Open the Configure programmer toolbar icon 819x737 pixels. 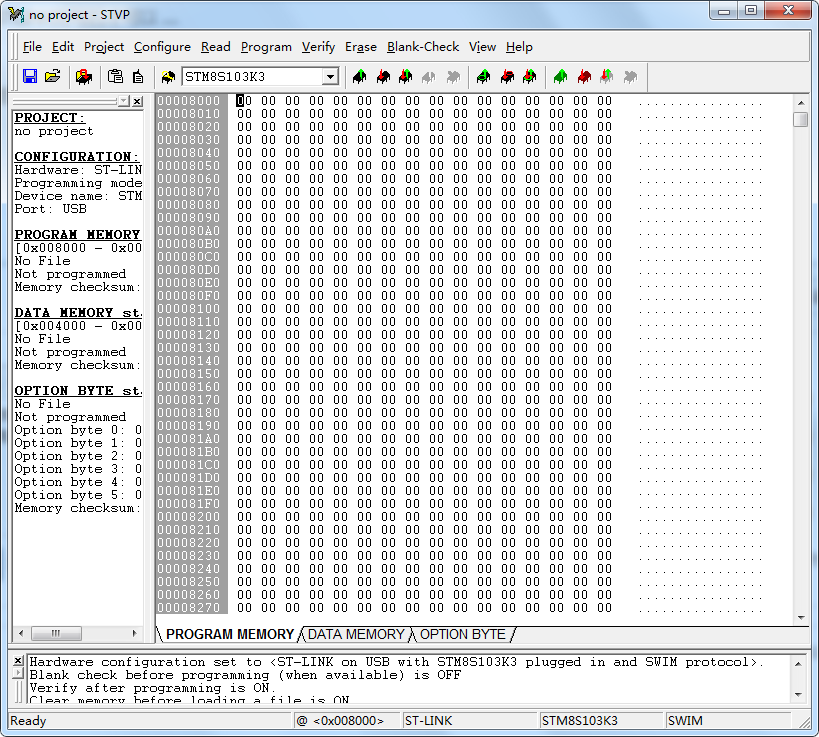[84, 77]
